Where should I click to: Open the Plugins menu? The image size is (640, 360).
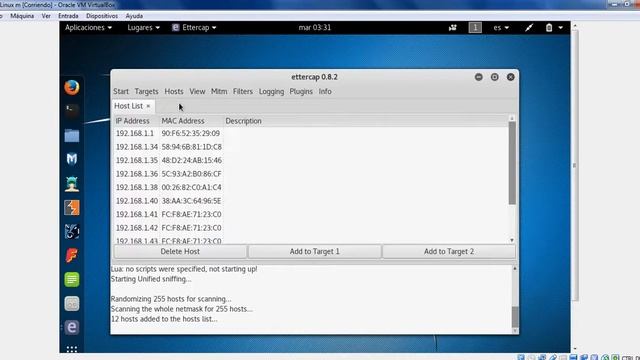point(301,91)
